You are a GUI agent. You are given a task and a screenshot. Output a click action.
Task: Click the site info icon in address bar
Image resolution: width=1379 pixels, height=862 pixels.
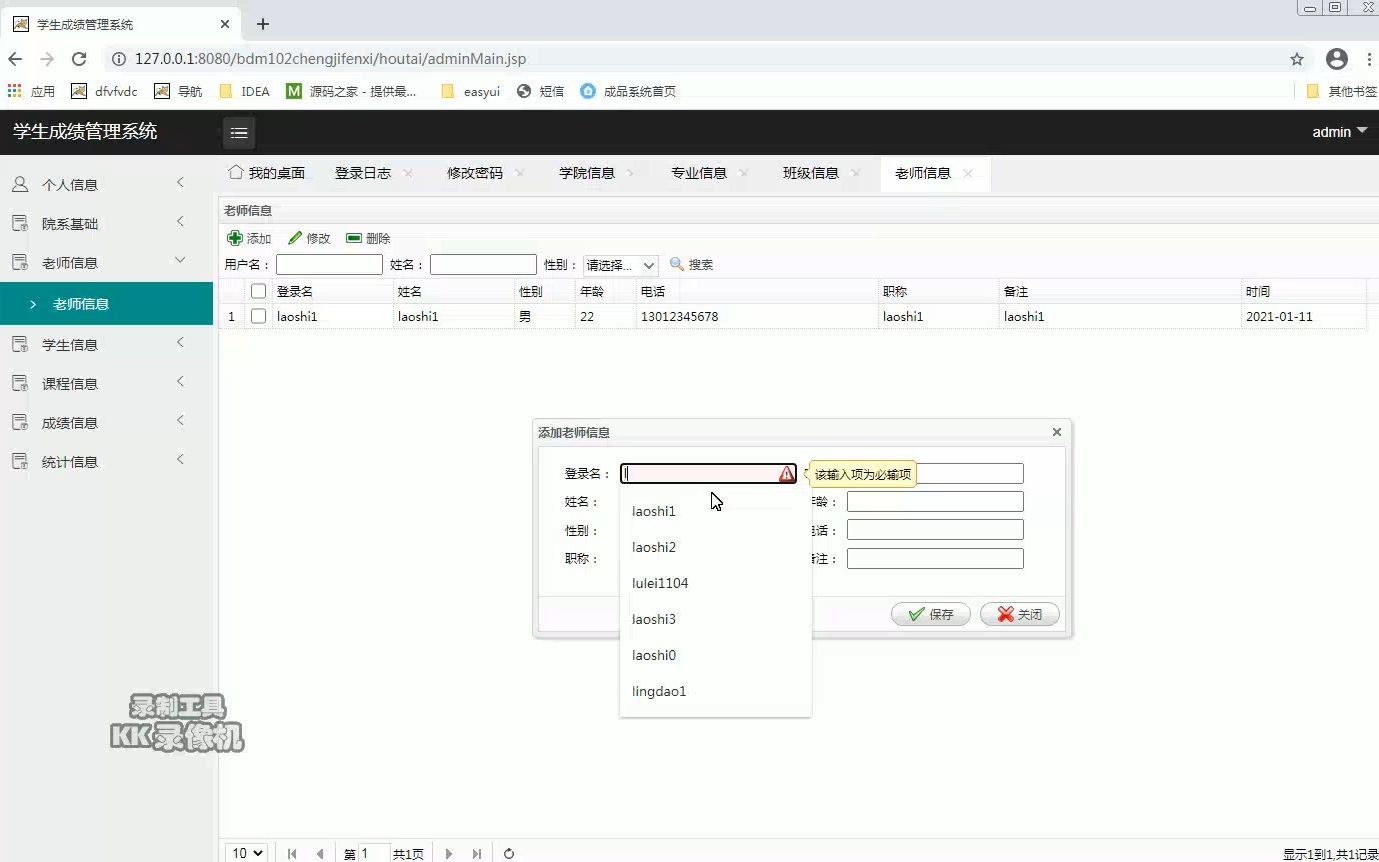(x=118, y=59)
